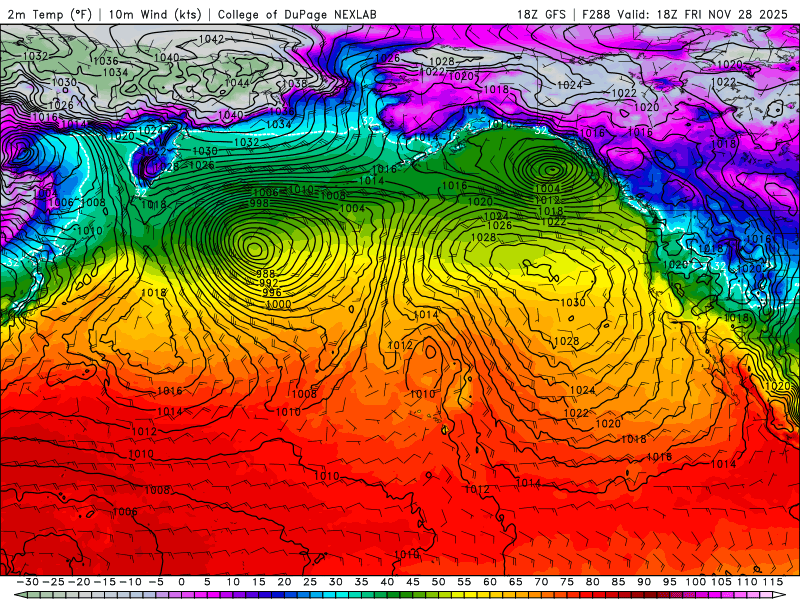Click the 100 label on temperature scale
This screenshot has height=600, width=800.
(695, 582)
